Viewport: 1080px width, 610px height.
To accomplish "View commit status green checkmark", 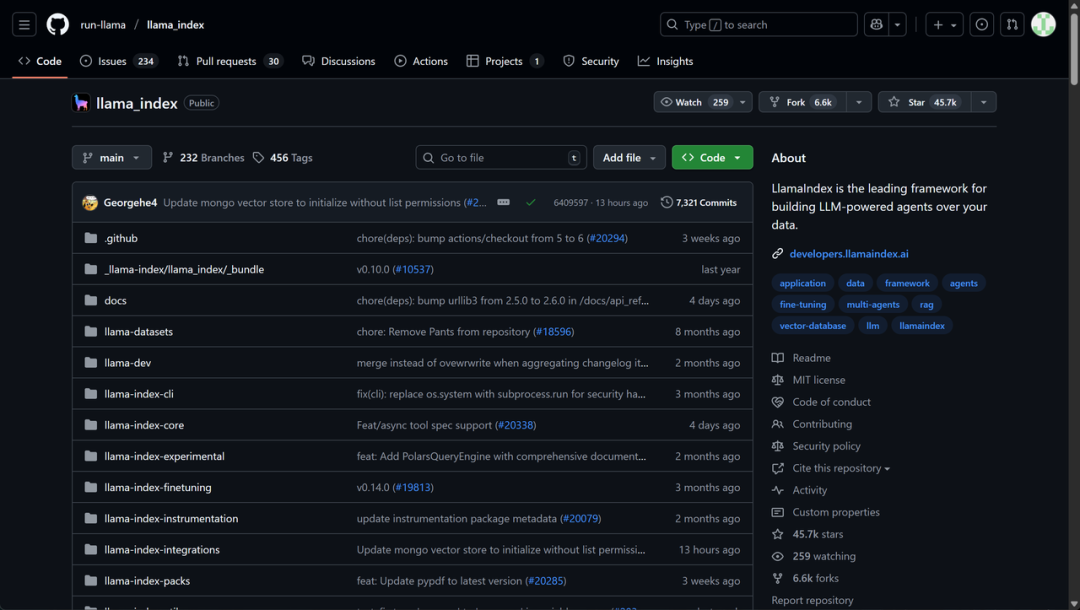I will 530,202.
